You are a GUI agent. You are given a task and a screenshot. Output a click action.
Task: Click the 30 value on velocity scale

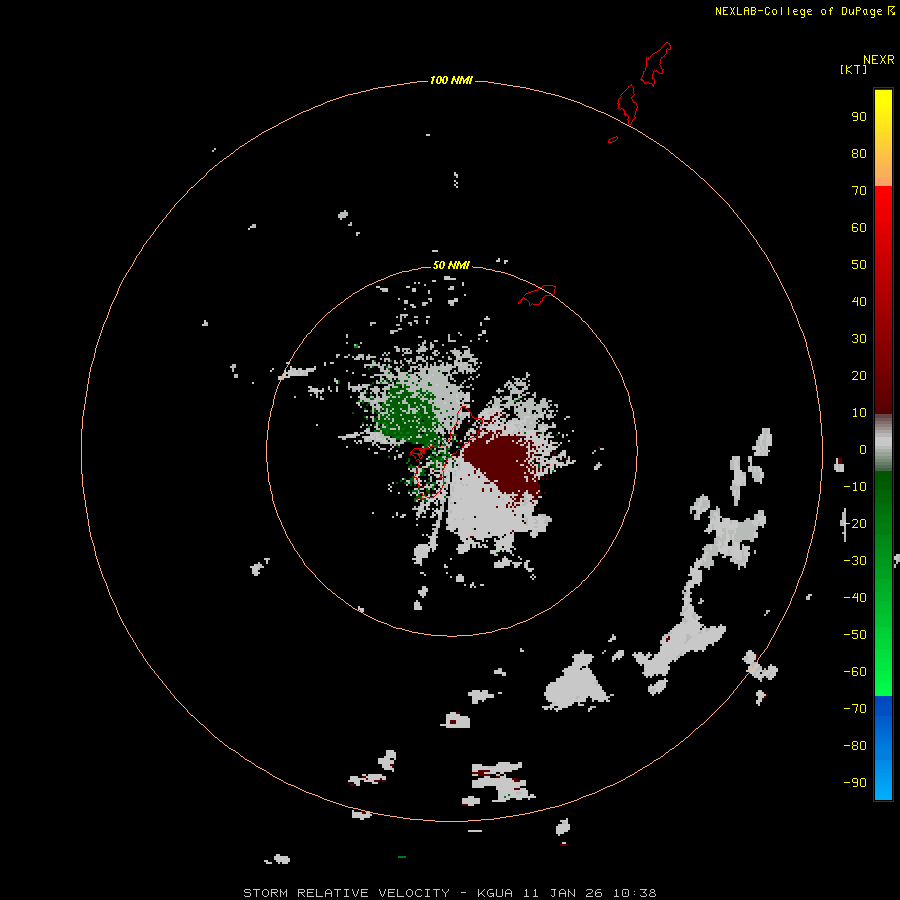tap(859, 339)
